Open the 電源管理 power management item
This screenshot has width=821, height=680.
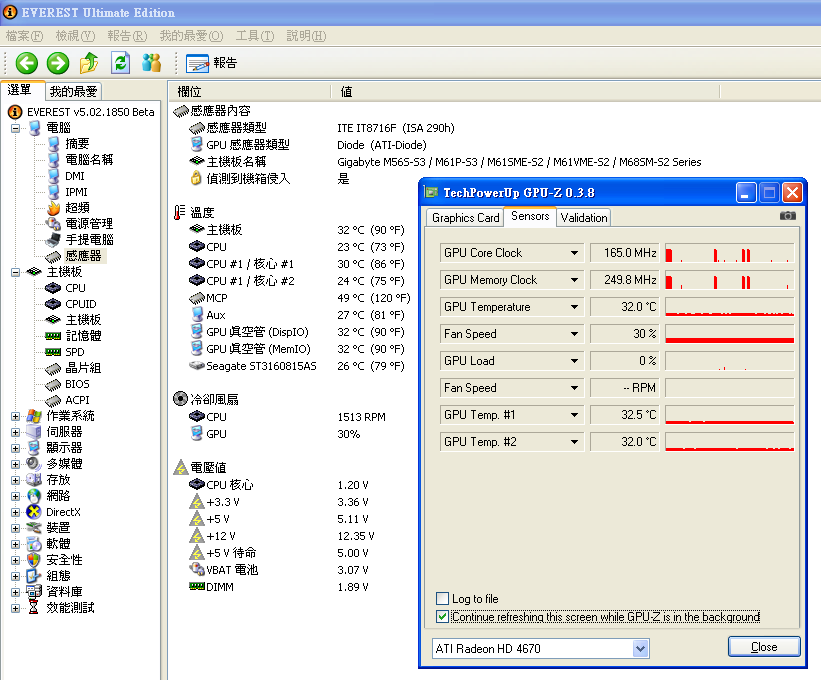click(x=88, y=224)
